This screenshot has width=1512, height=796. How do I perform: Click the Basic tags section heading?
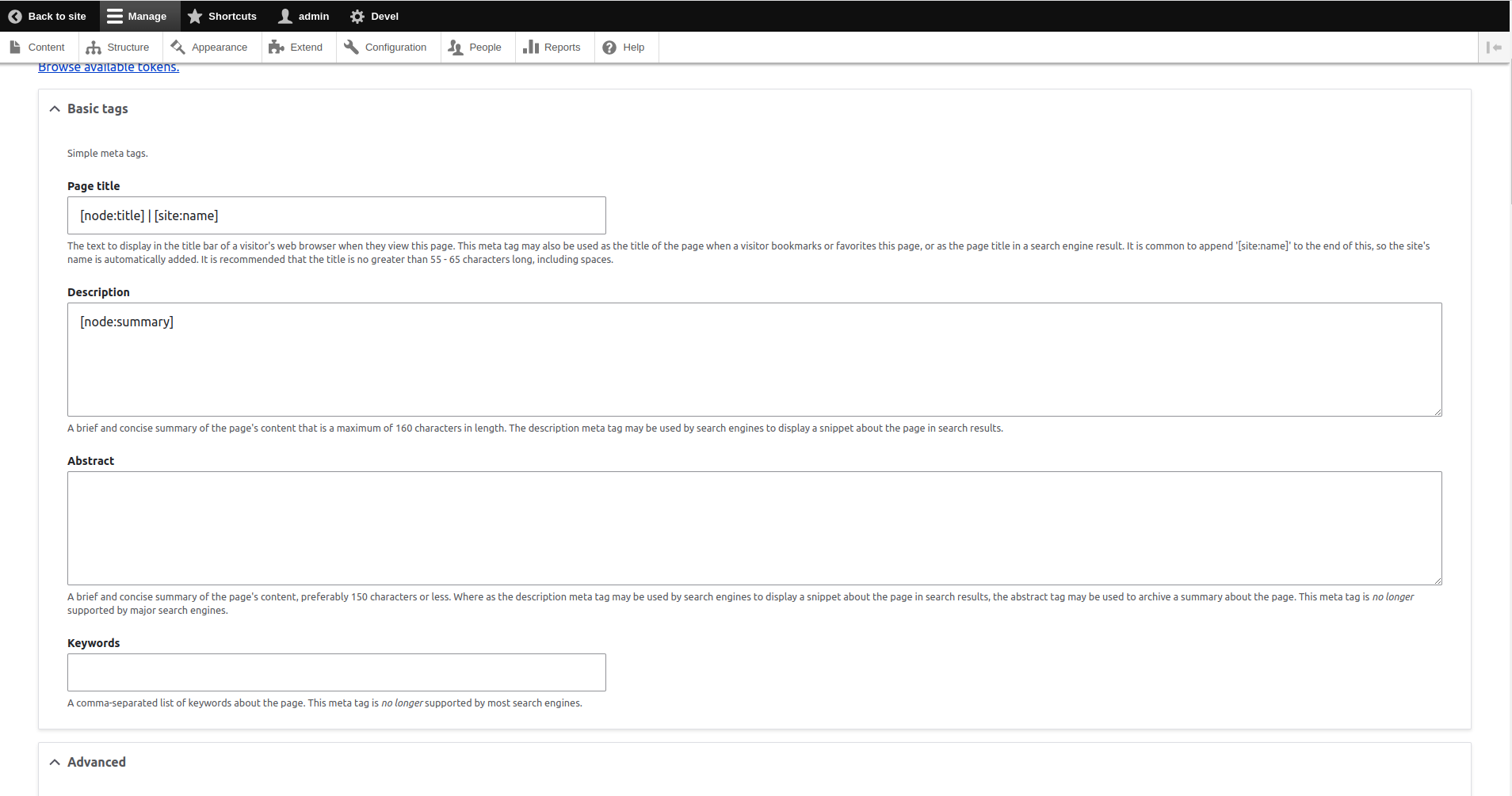coord(97,109)
